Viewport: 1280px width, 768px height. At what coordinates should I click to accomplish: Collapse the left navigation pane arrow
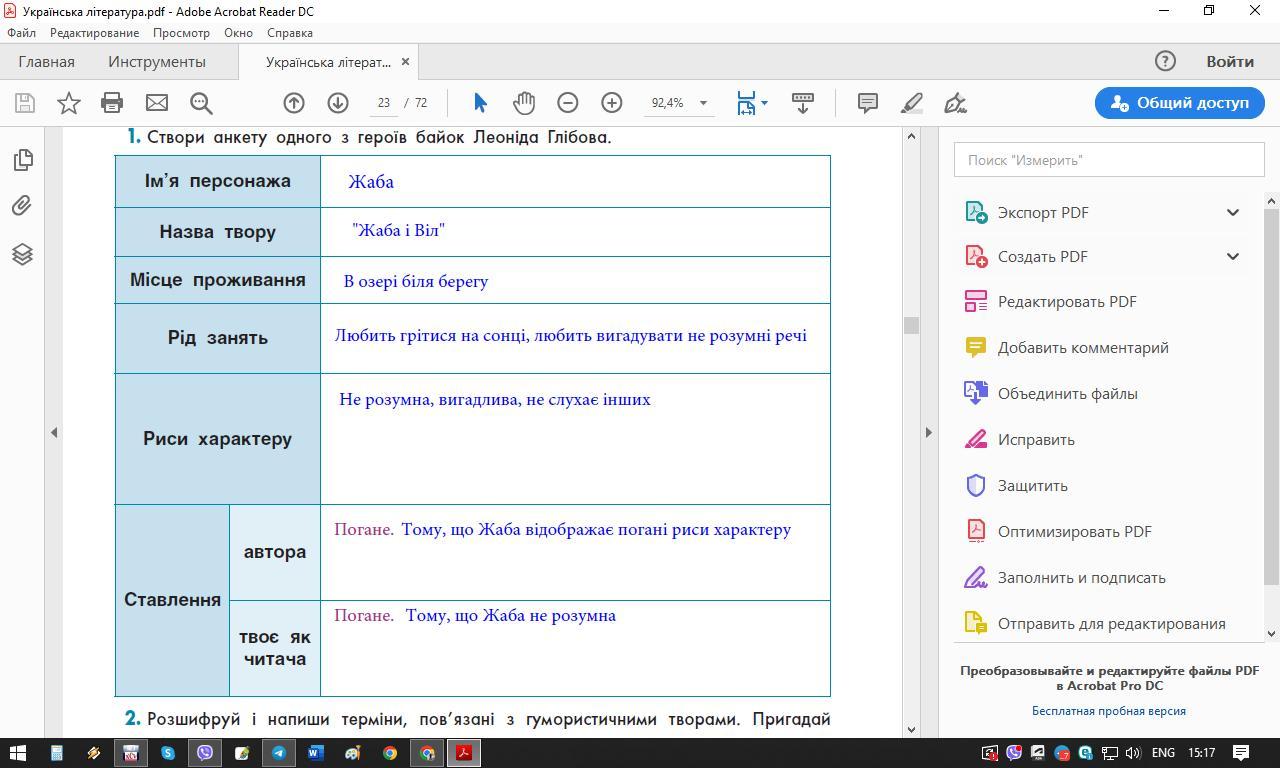pos(54,432)
